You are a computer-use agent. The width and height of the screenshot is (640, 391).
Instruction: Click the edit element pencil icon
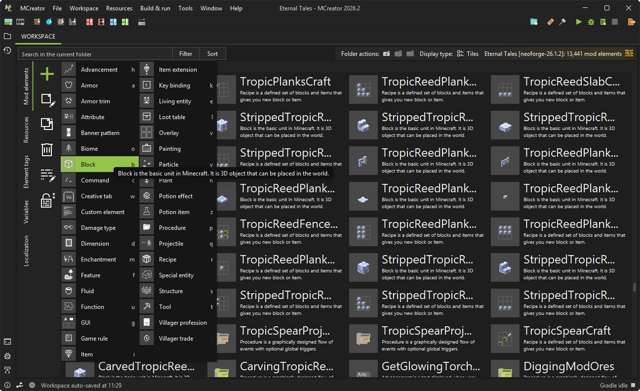tap(47, 100)
